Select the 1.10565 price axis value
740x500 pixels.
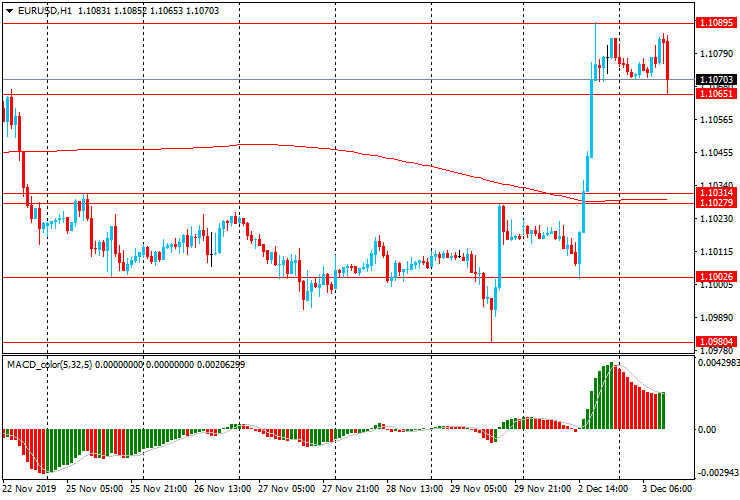[717, 120]
